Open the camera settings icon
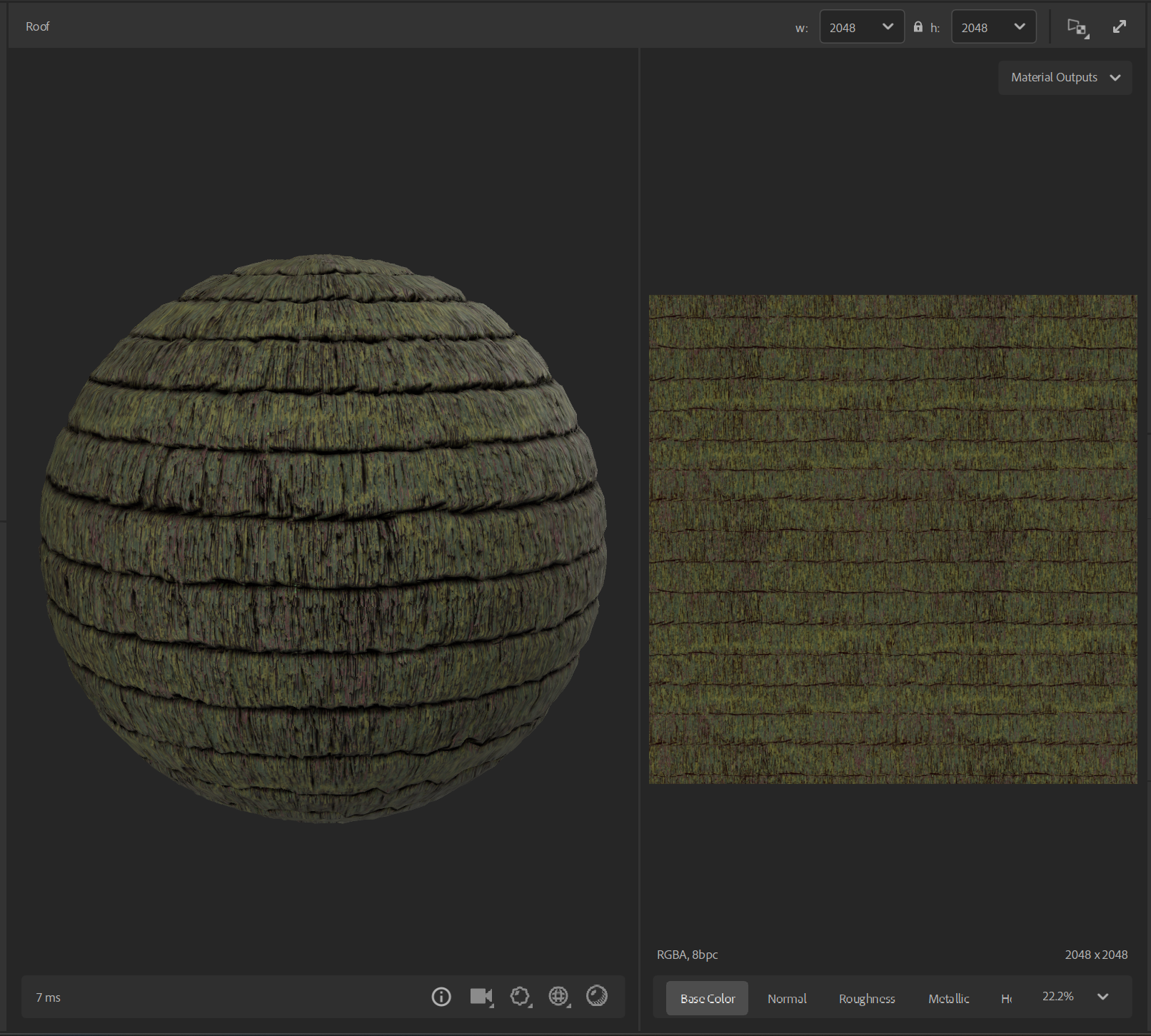The width and height of the screenshot is (1151, 1036). pyautogui.click(x=481, y=997)
